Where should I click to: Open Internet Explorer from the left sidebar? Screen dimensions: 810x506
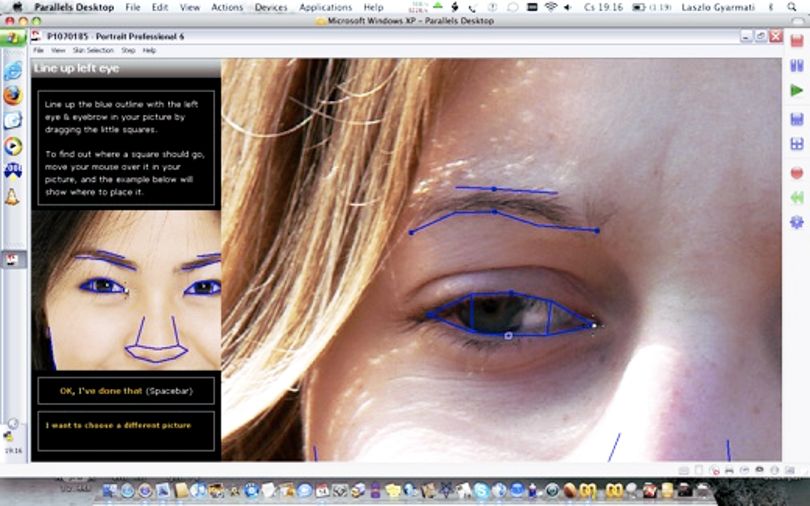click(x=13, y=71)
